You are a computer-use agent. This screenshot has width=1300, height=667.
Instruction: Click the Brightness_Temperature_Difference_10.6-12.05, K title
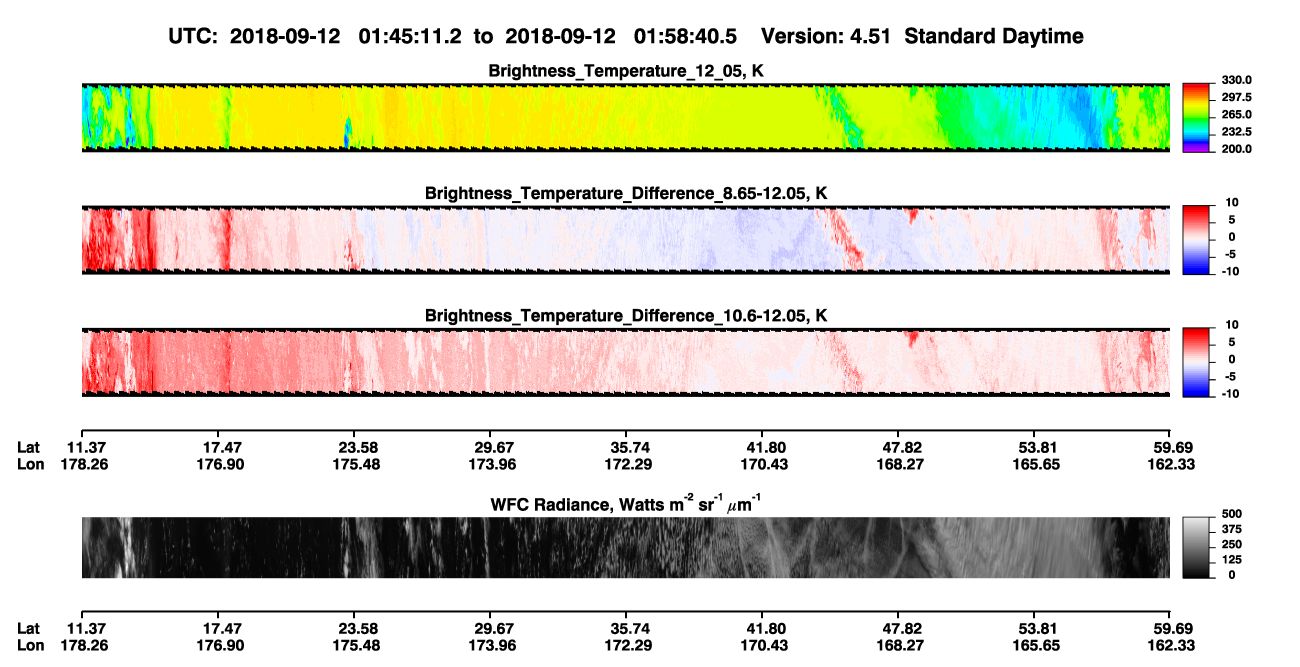[x=626, y=316]
